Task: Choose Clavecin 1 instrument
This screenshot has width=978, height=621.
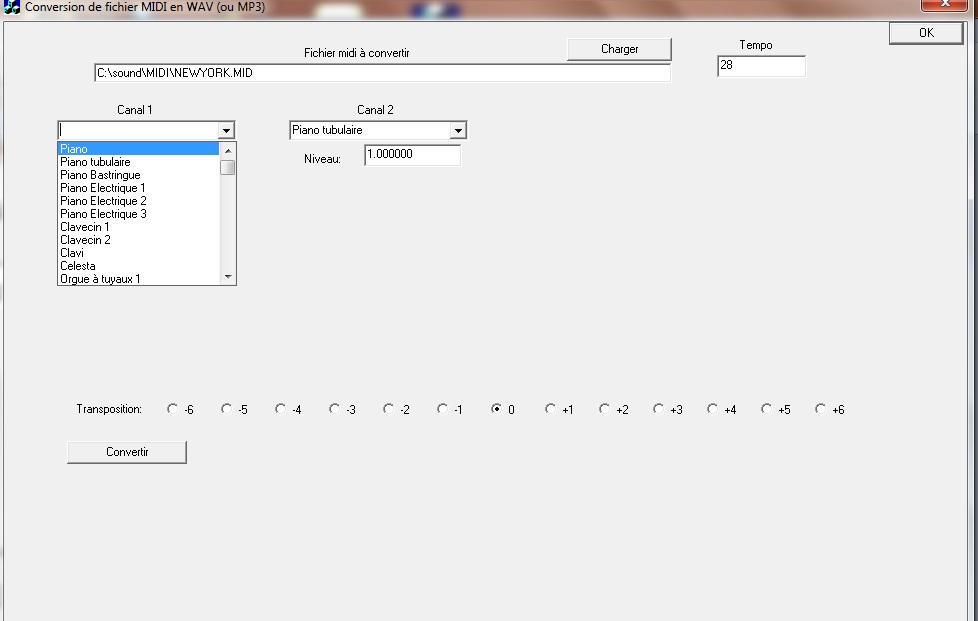Action: tap(138, 227)
